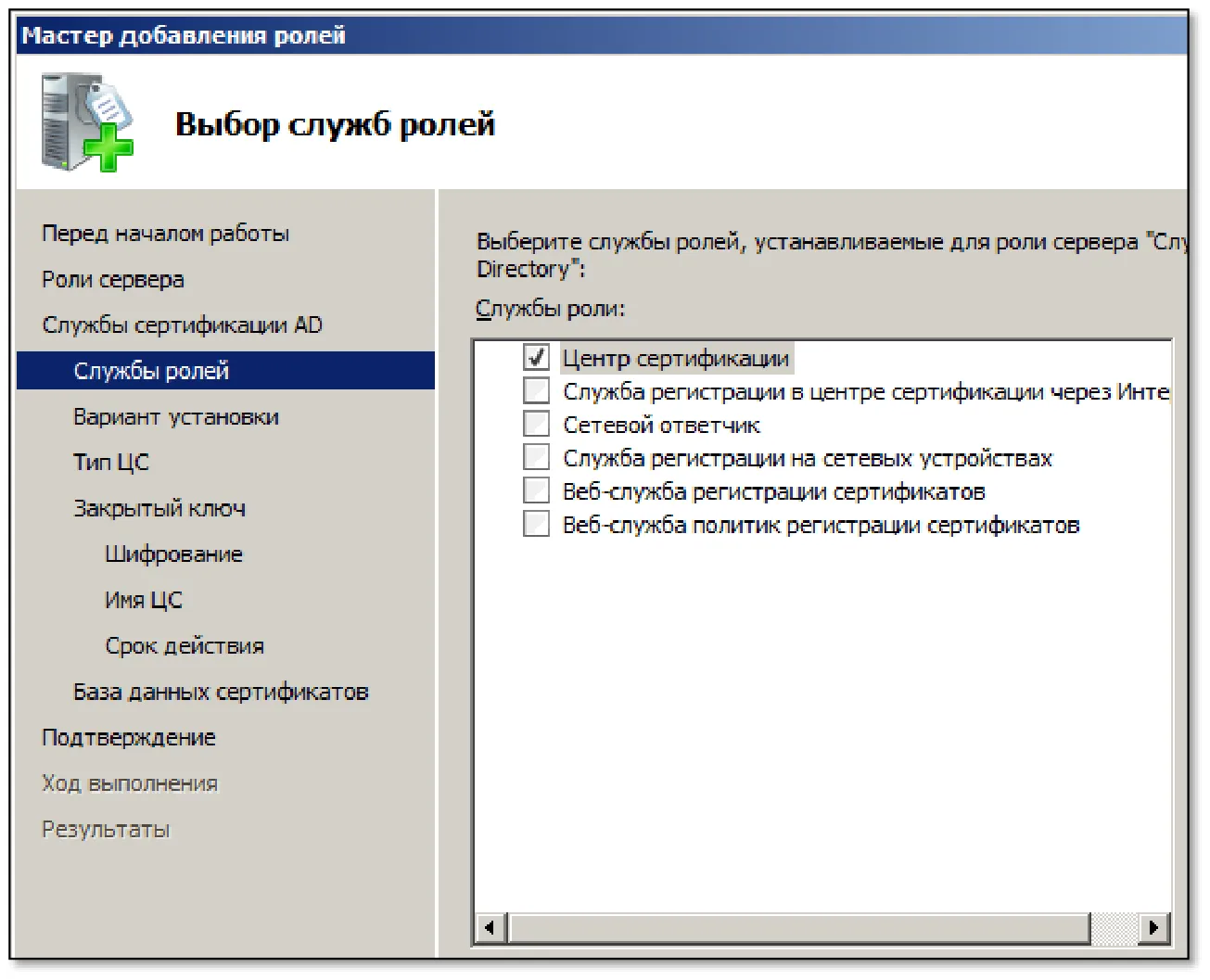Click the horizontal scrollbar left arrow

(490, 926)
